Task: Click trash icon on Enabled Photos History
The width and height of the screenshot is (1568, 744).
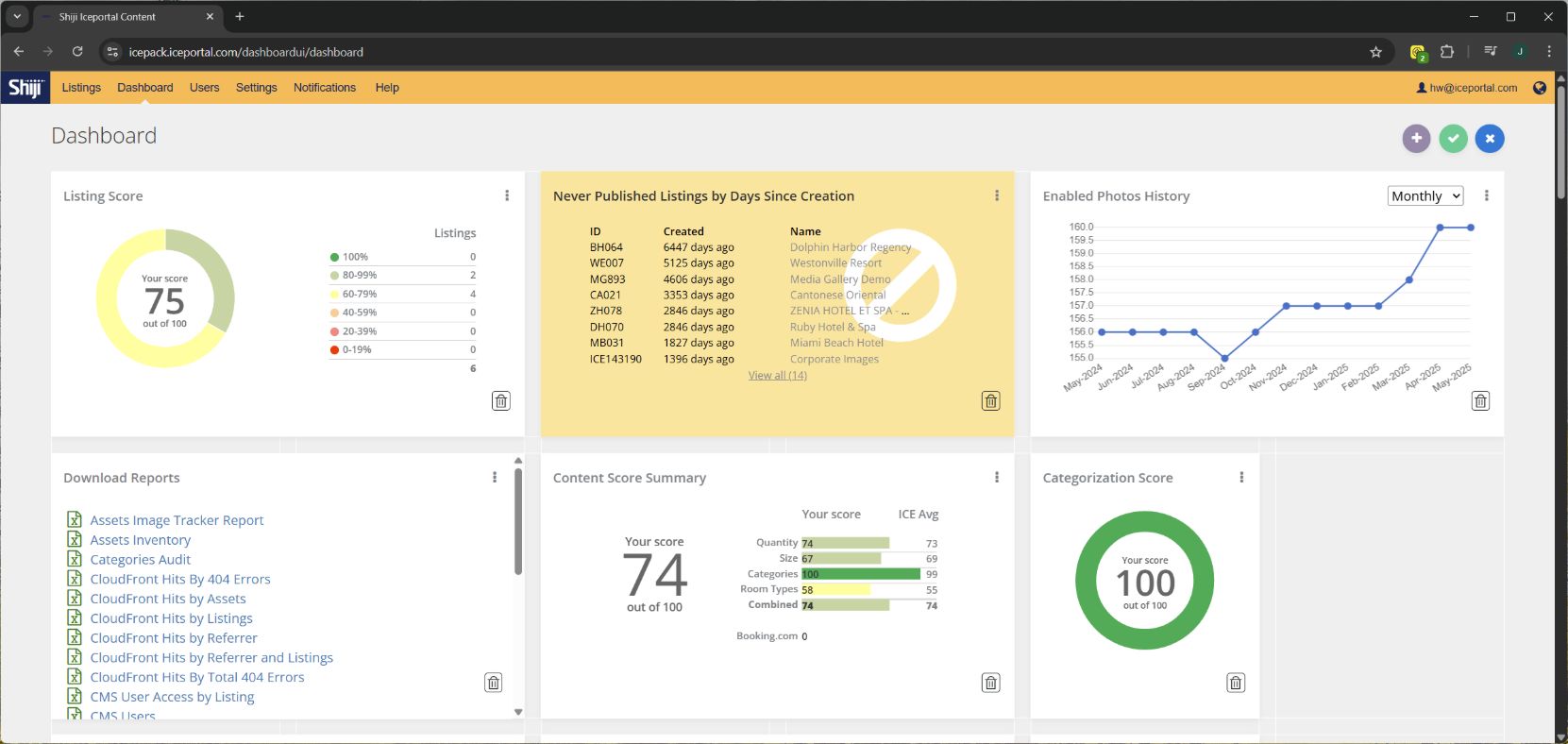Action: tap(1480, 401)
